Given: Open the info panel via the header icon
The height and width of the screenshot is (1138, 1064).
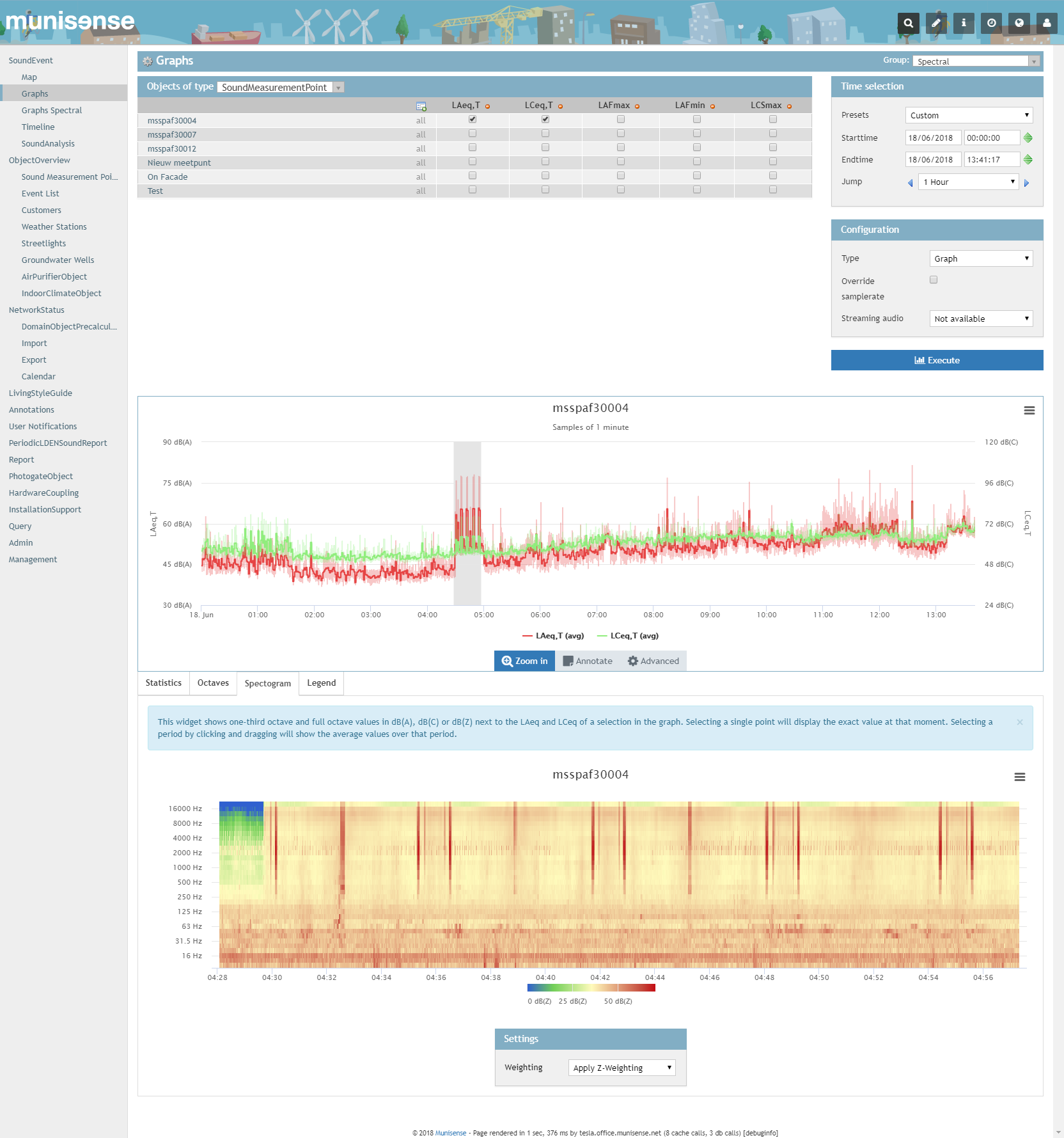Looking at the screenshot, I should [x=963, y=23].
